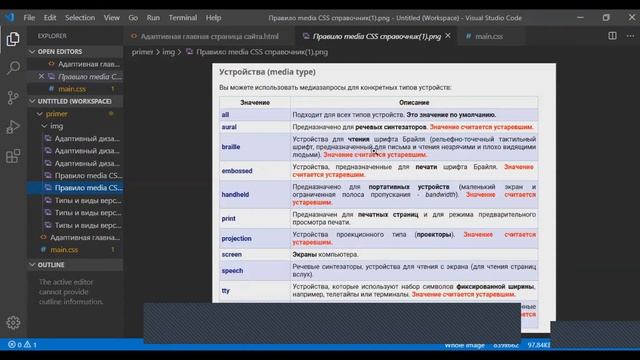Collapse the Open Editors section
This screenshot has width=640, height=360.
pos(76,51)
